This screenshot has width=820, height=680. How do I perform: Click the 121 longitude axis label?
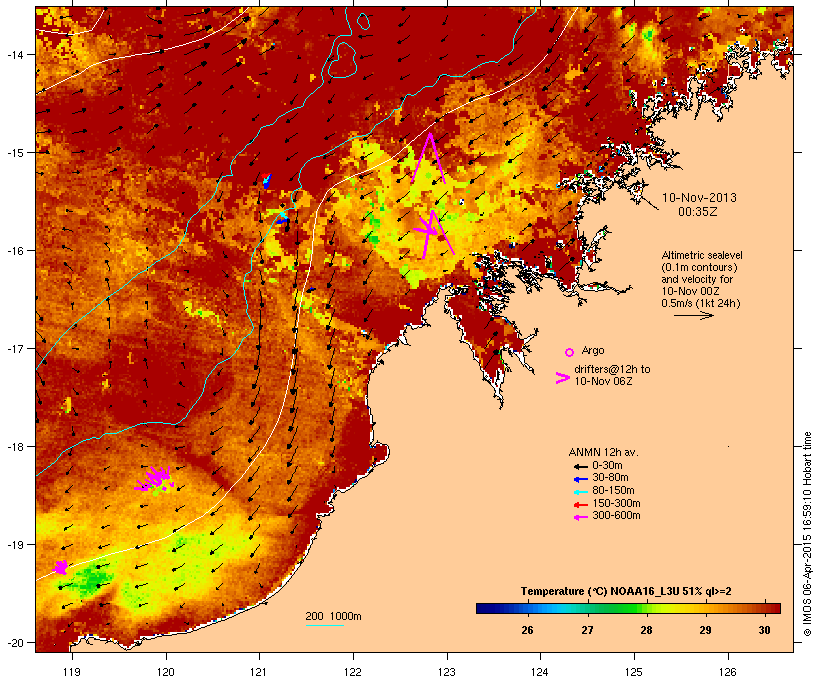point(259,672)
